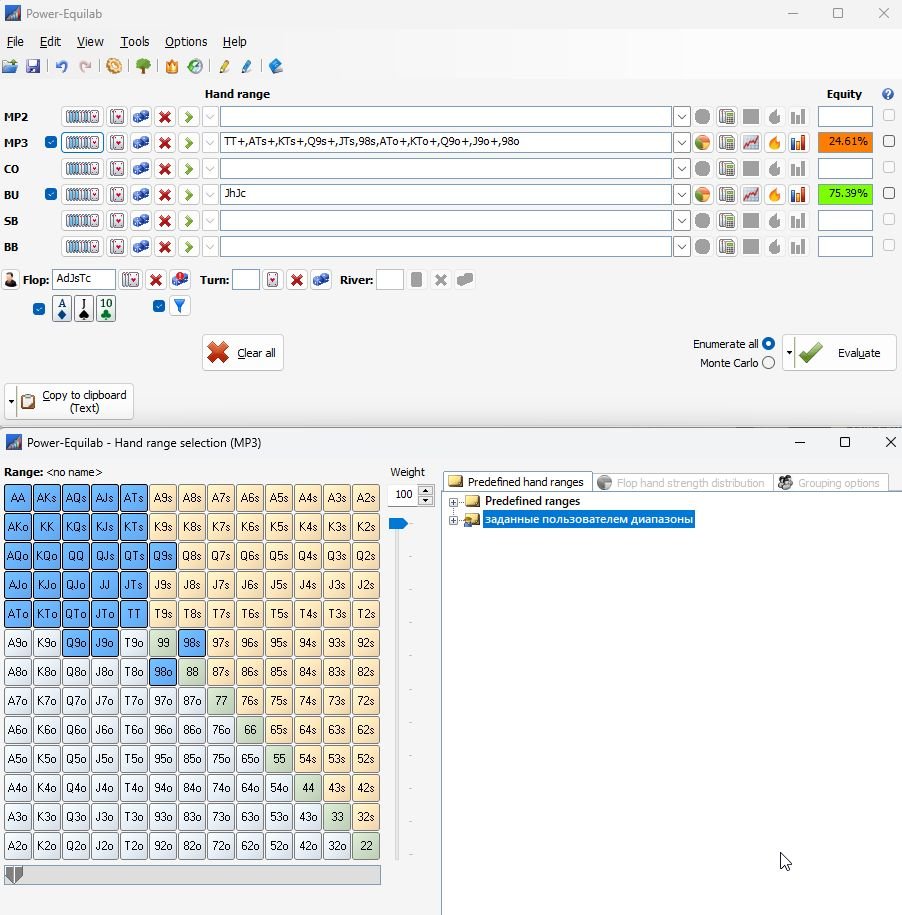902x915 pixels.
Task: Open the File menu
Action: (15, 42)
